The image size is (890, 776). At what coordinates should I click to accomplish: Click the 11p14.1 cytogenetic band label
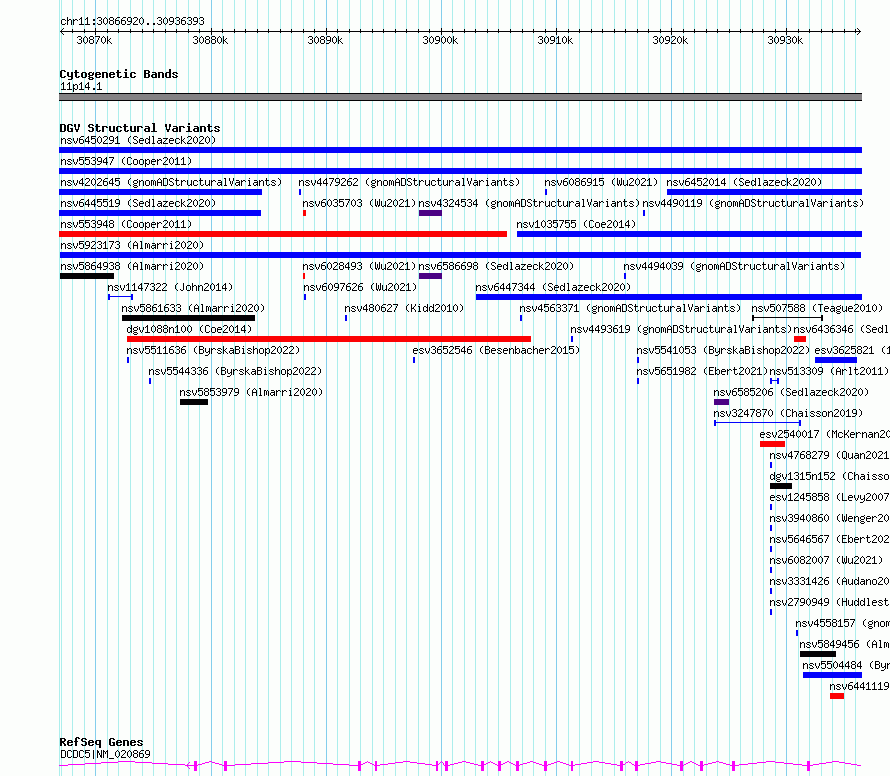[x=81, y=86]
